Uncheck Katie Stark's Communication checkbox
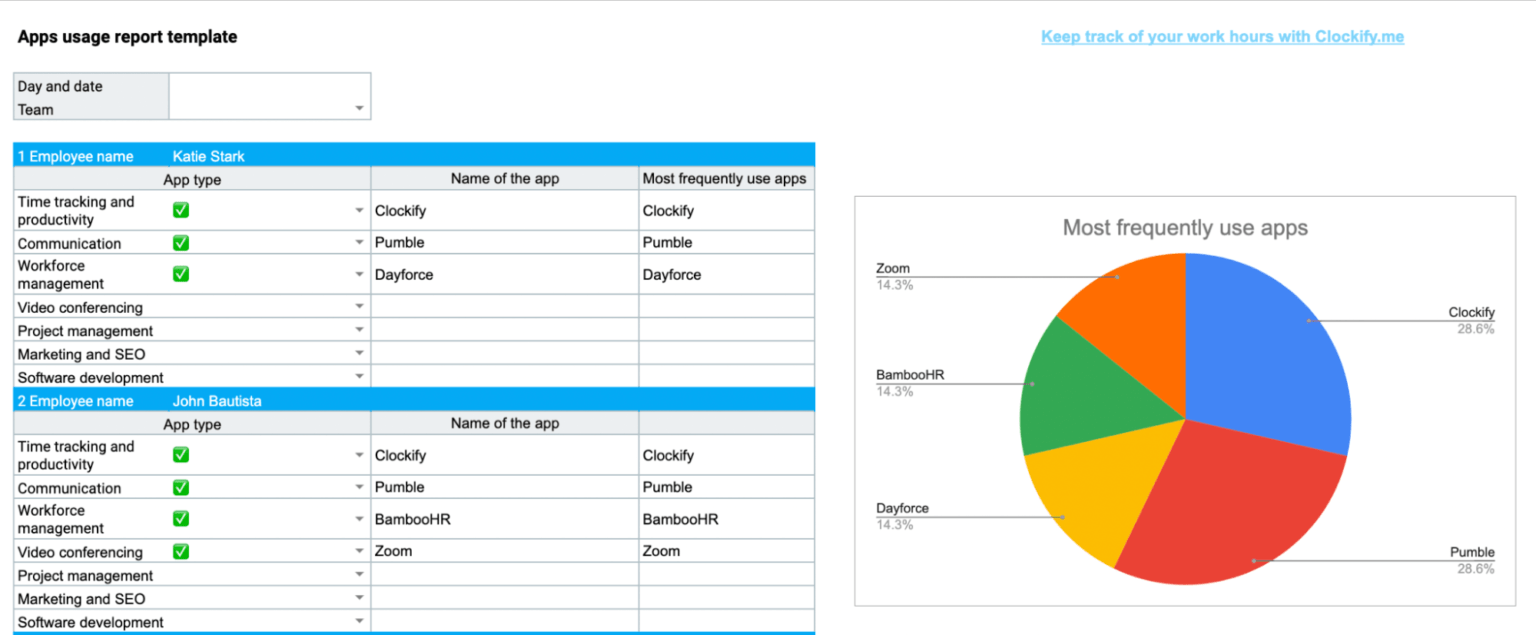The width and height of the screenshot is (1536, 635). (181, 243)
